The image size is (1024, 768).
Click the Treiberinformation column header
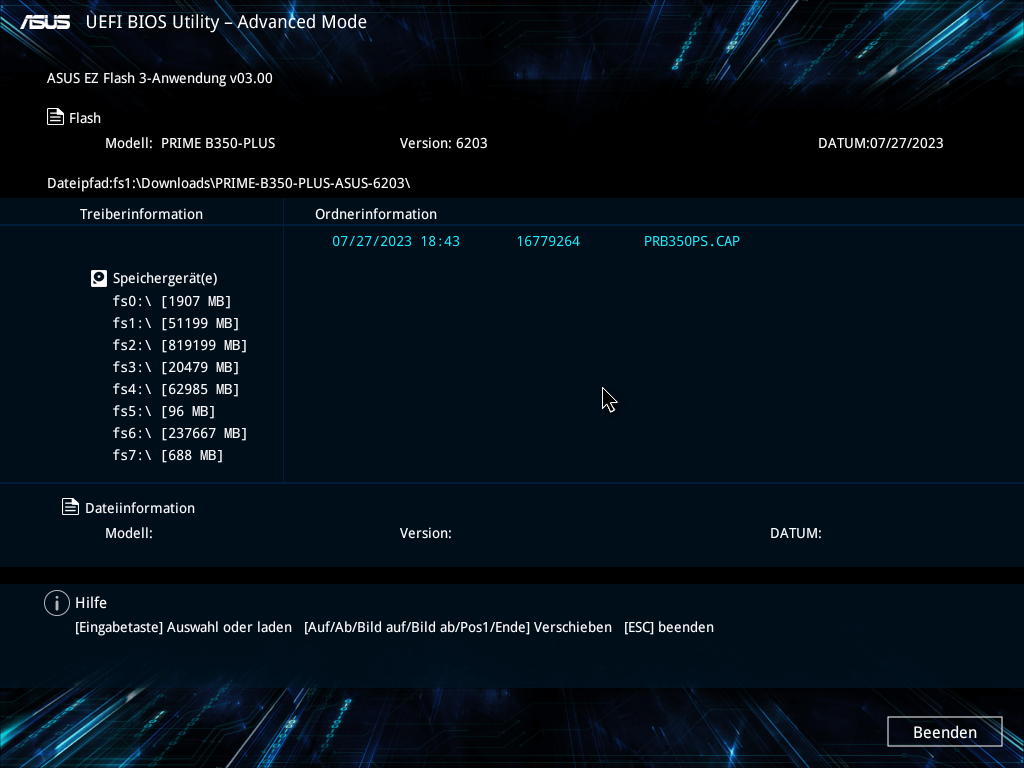(141, 214)
